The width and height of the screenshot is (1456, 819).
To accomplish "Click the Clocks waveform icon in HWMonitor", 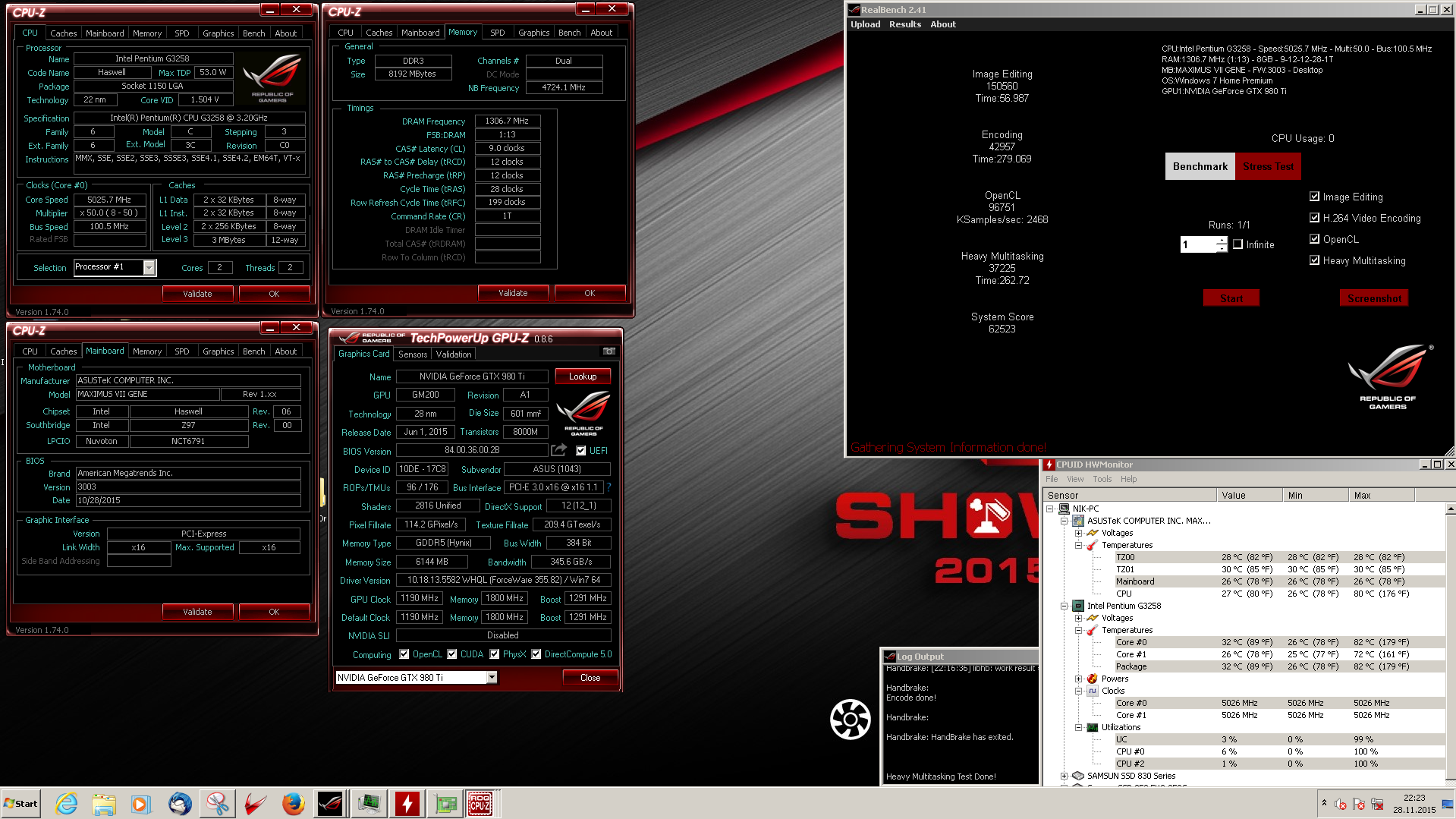I will click(1093, 691).
